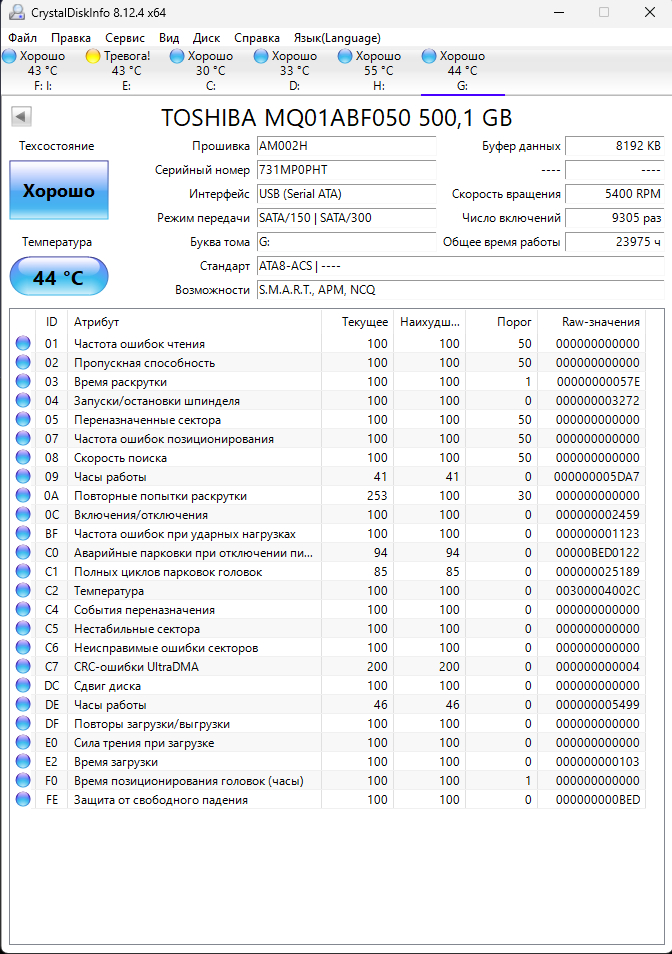Screen dimensions: 672x954
Task: Click the previous disk arrow icon
Action: pos(21,116)
